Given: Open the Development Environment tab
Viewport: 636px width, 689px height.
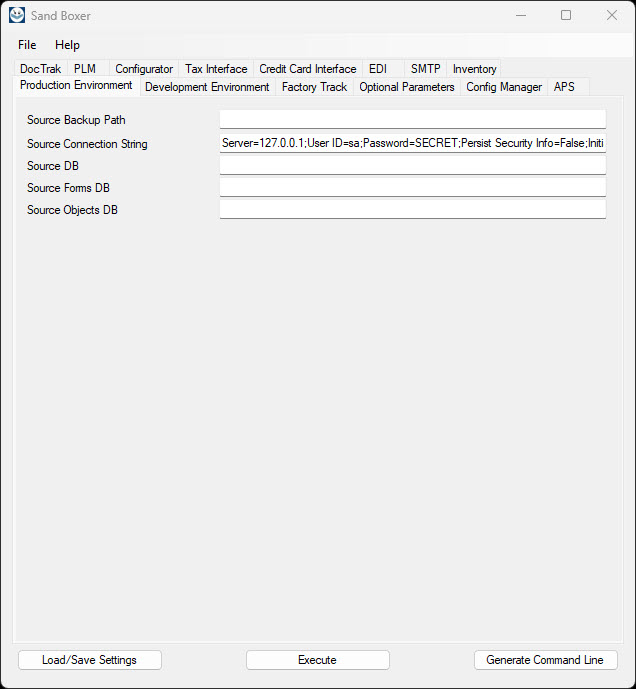Looking at the screenshot, I should point(207,87).
